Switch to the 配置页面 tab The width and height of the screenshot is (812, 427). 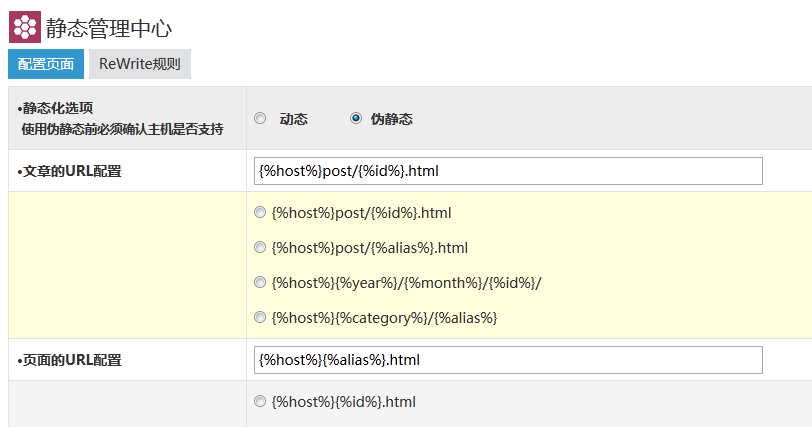(x=46, y=64)
